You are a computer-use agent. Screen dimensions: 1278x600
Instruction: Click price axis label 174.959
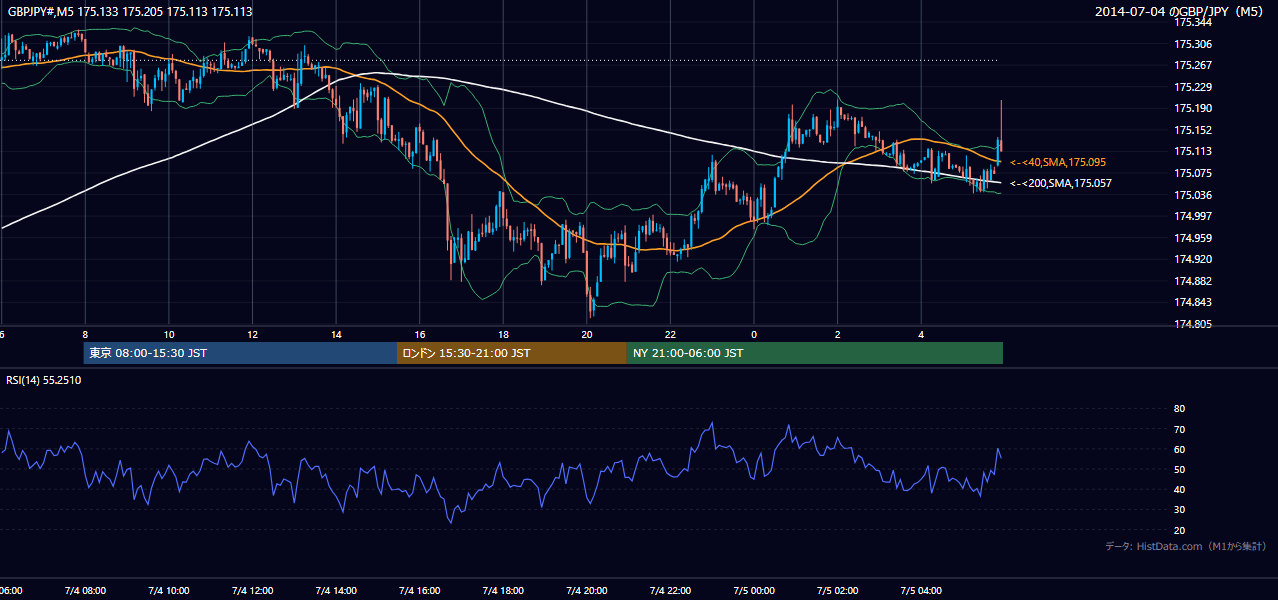(1193, 238)
